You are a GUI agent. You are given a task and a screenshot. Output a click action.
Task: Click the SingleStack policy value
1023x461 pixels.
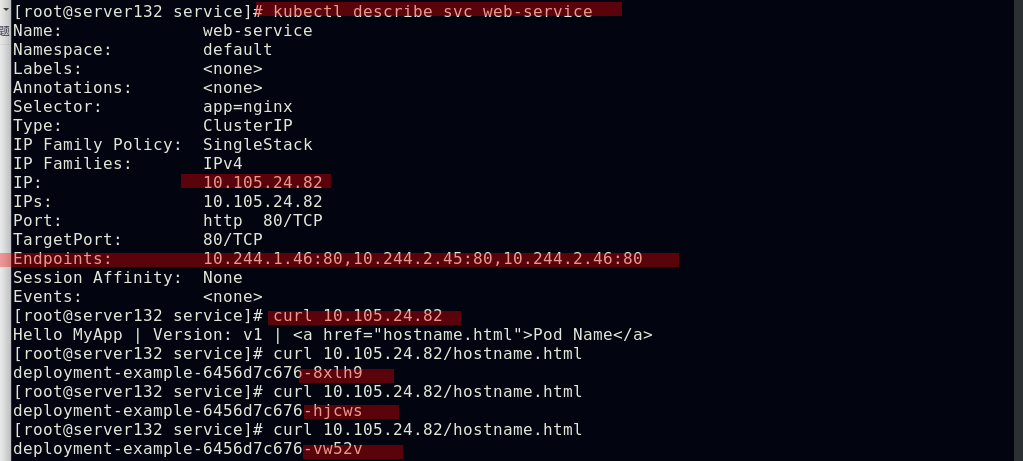point(257,144)
